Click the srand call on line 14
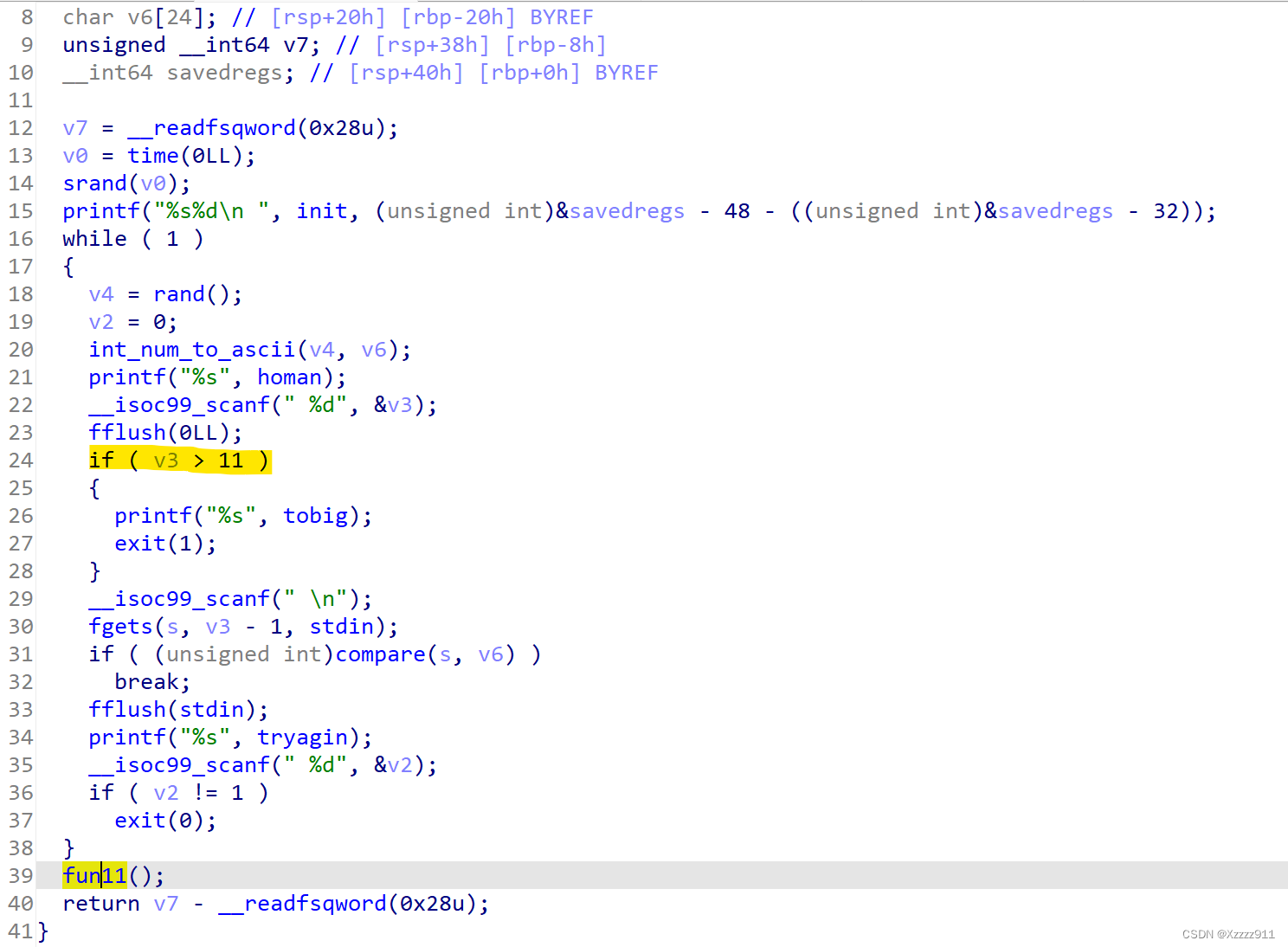The width and height of the screenshot is (1288, 947). (94, 184)
